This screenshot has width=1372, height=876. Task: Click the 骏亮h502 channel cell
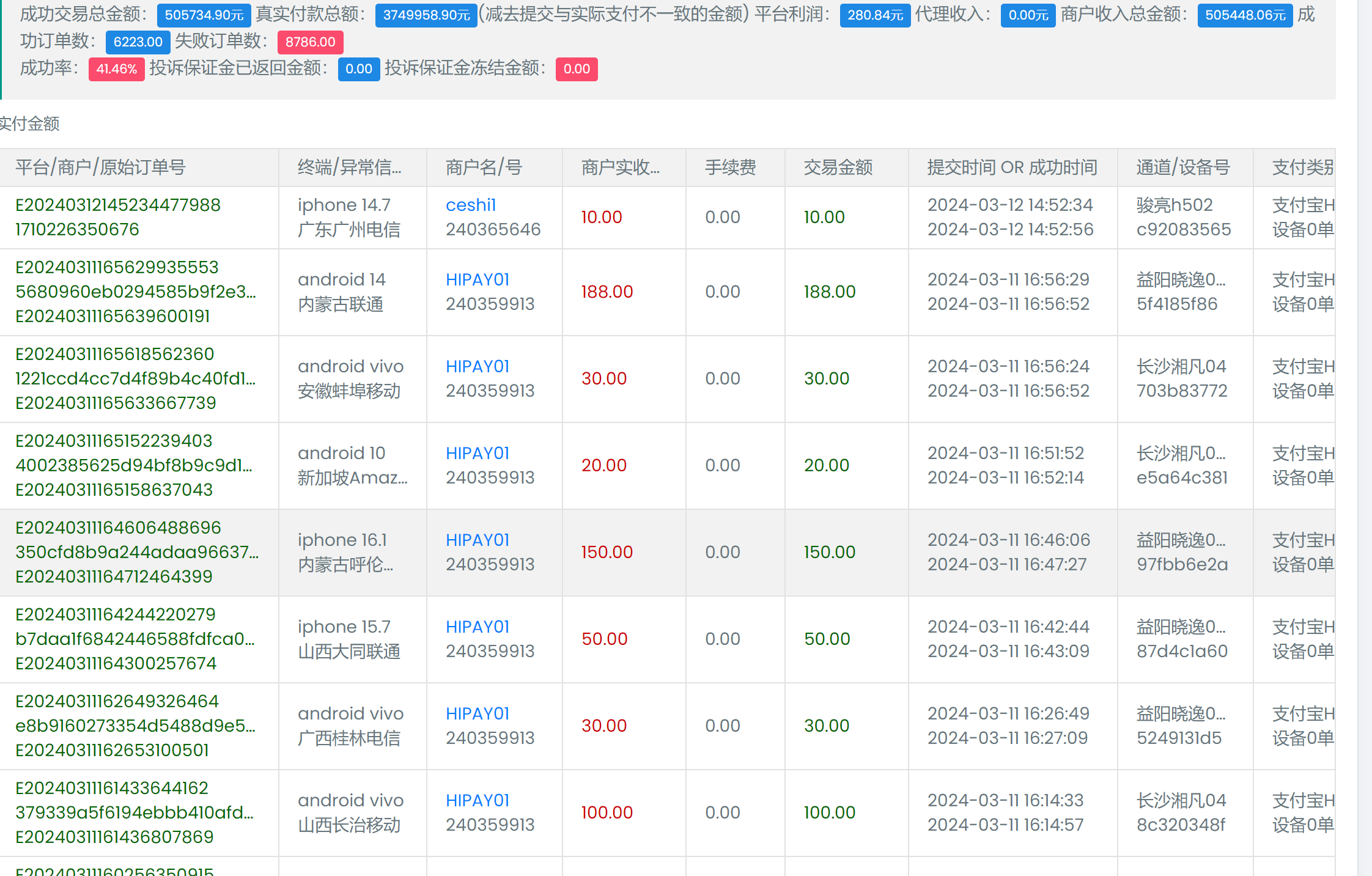(1174, 205)
